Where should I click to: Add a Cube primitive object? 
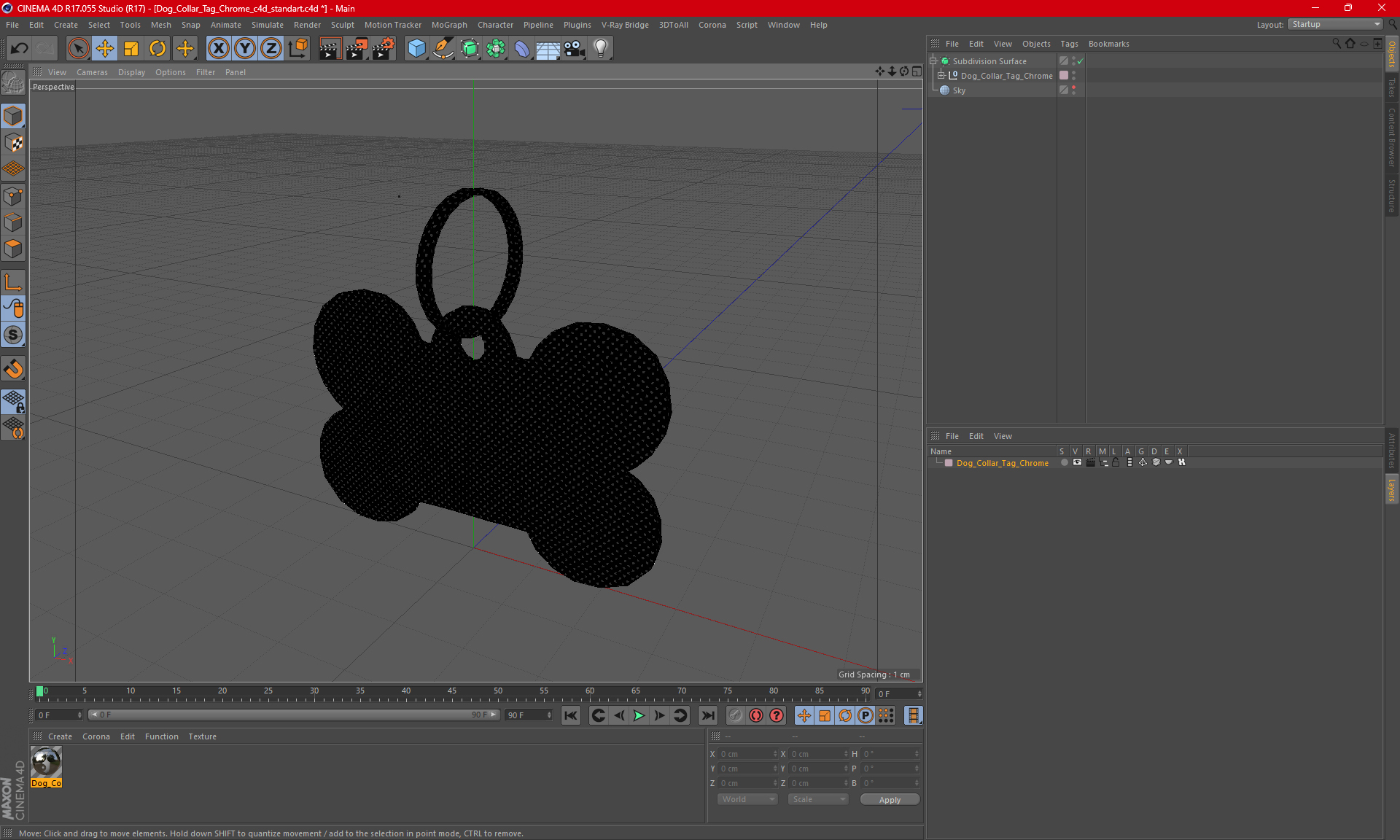pos(416,49)
